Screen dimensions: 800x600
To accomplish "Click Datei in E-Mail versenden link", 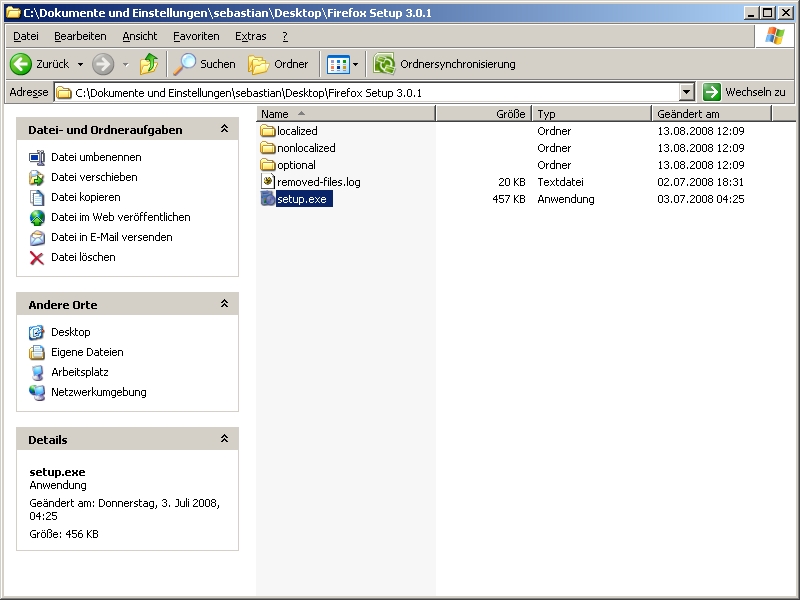I will 112,237.
